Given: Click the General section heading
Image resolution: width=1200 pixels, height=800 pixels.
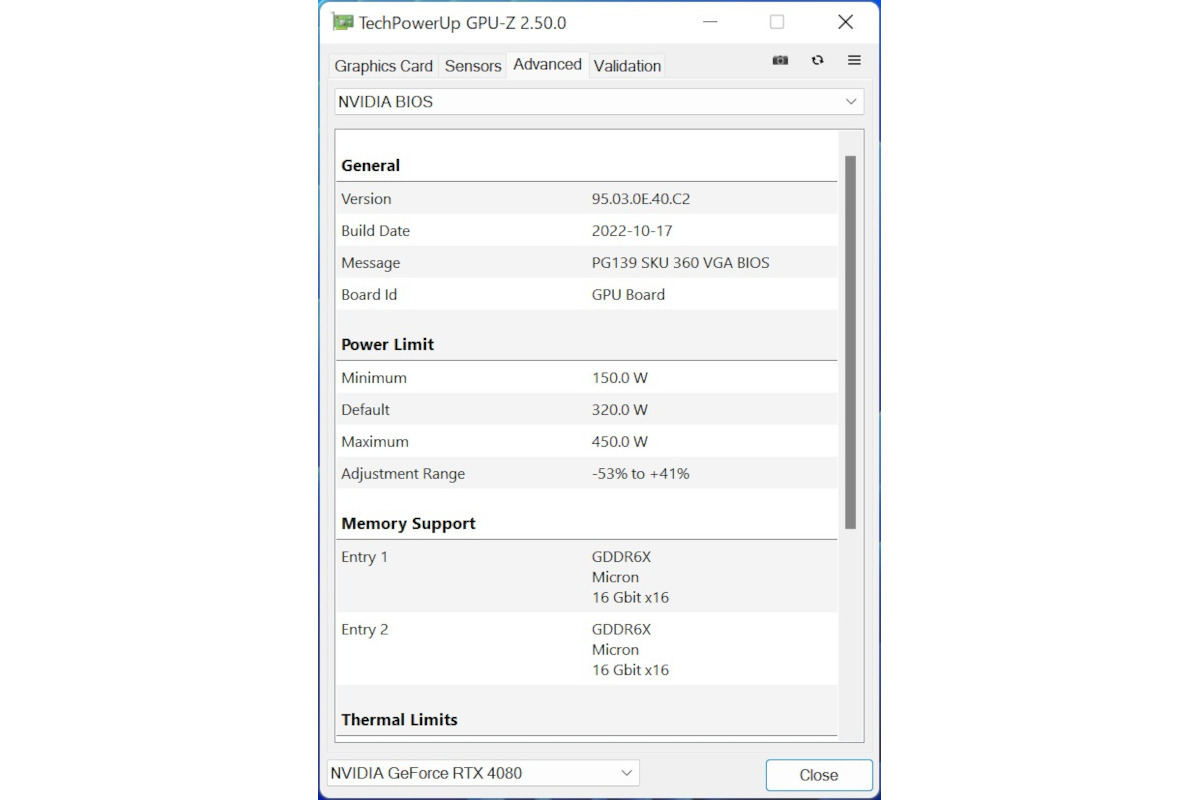Looking at the screenshot, I should 371,166.
